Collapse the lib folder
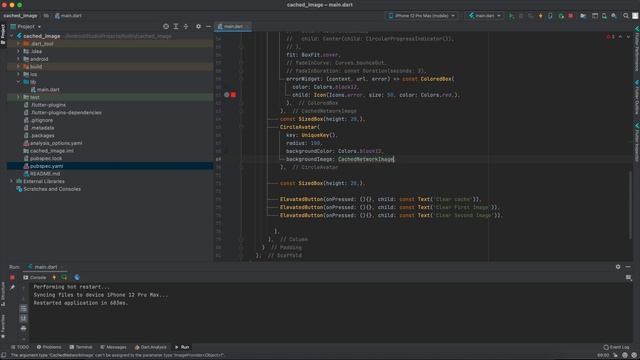The height and width of the screenshot is (360, 640). 18,82
